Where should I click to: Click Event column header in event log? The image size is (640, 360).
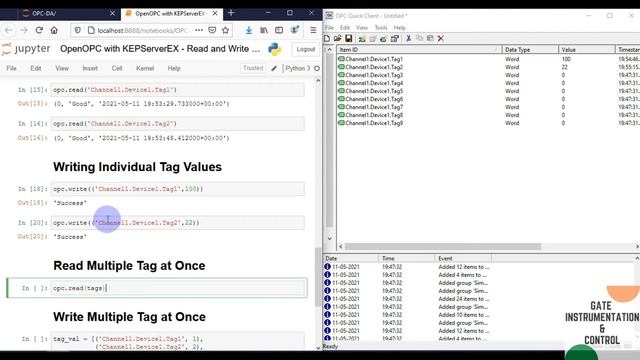click(x=463, y=258)
